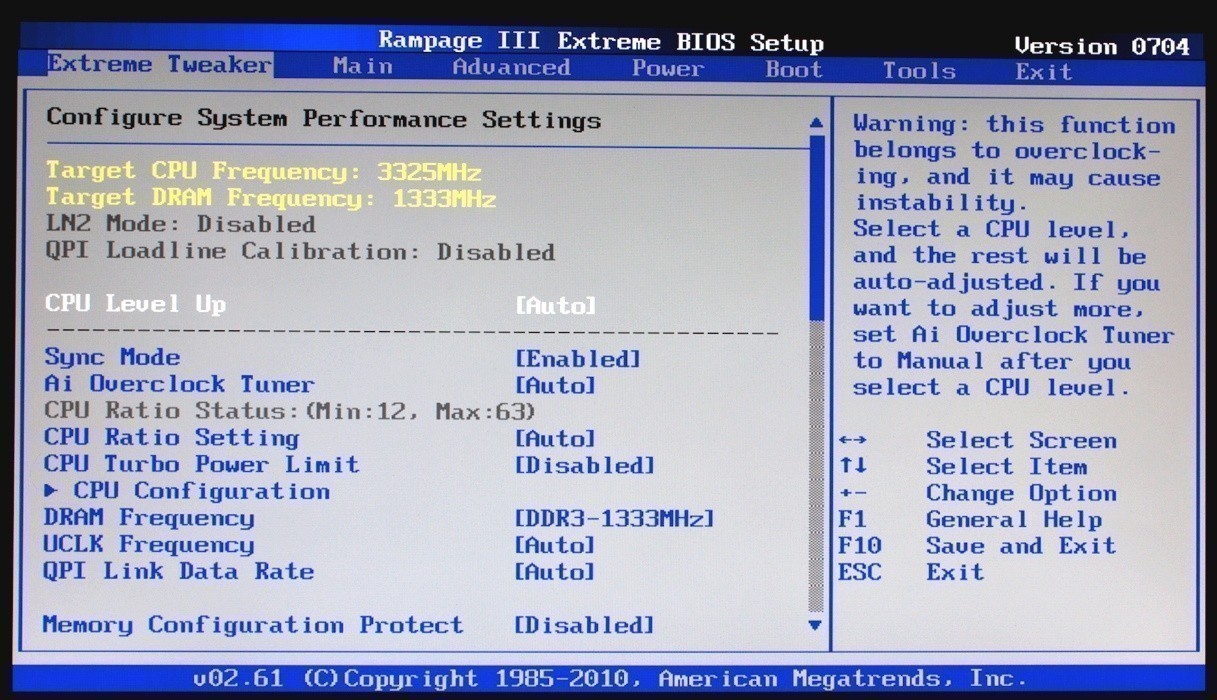Click the settings list scrollbar track

pyautogui.click(x=816, y=374)
